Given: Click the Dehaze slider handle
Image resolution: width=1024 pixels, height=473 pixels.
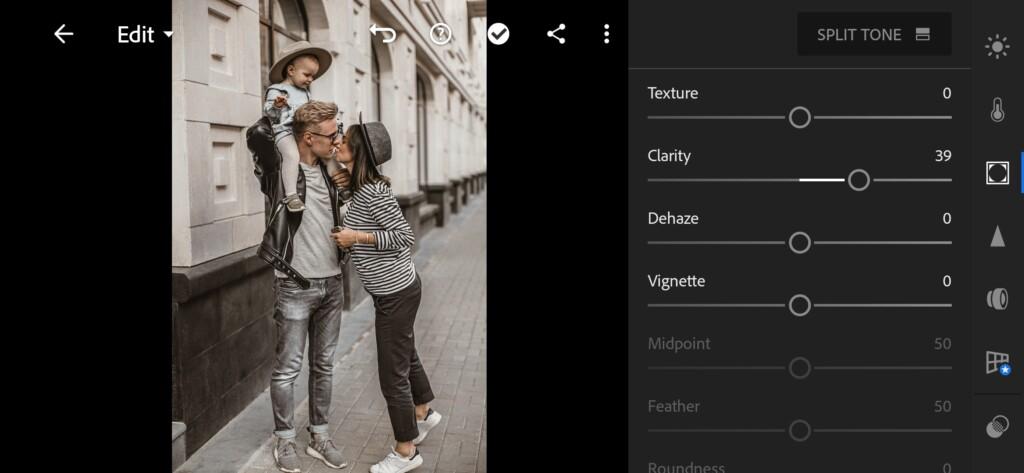Looking at the screenshot, I should point(799,243).
